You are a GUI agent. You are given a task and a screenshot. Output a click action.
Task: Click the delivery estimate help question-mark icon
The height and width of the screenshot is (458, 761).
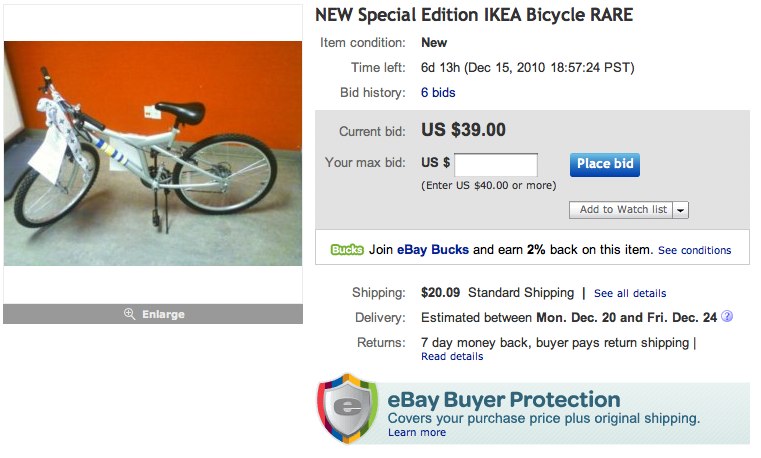[x=727, y=317]
